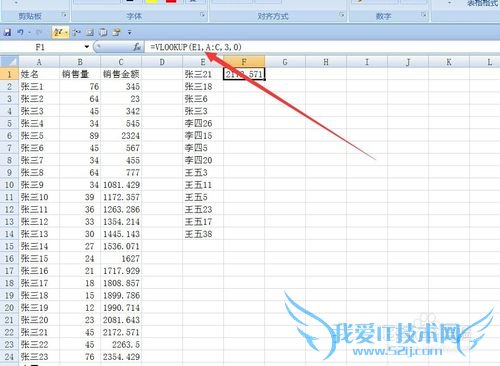The width and height of the screenshot is (500, 366).
Task: Open the 字体 group dialog launcher
Action: (x=202, y=15)
